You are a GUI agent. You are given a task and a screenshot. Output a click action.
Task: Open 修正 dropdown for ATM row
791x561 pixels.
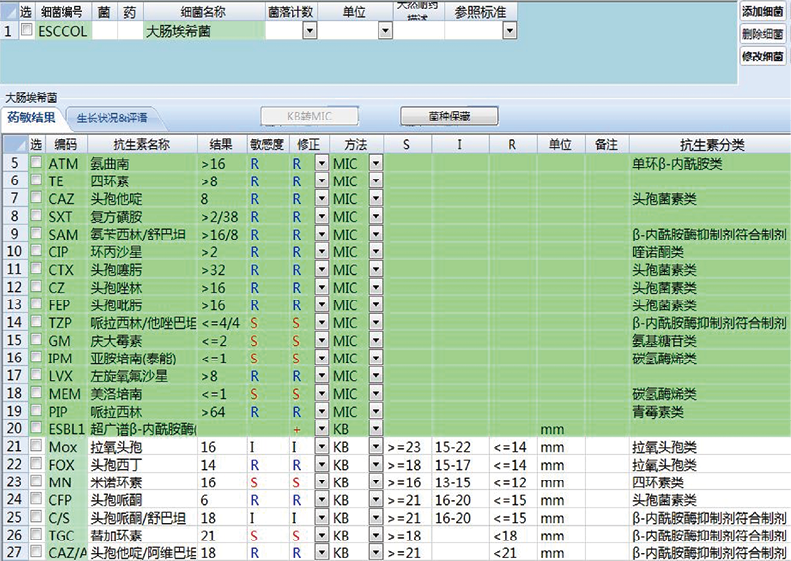pyautogui.click(x=321, y=163)
